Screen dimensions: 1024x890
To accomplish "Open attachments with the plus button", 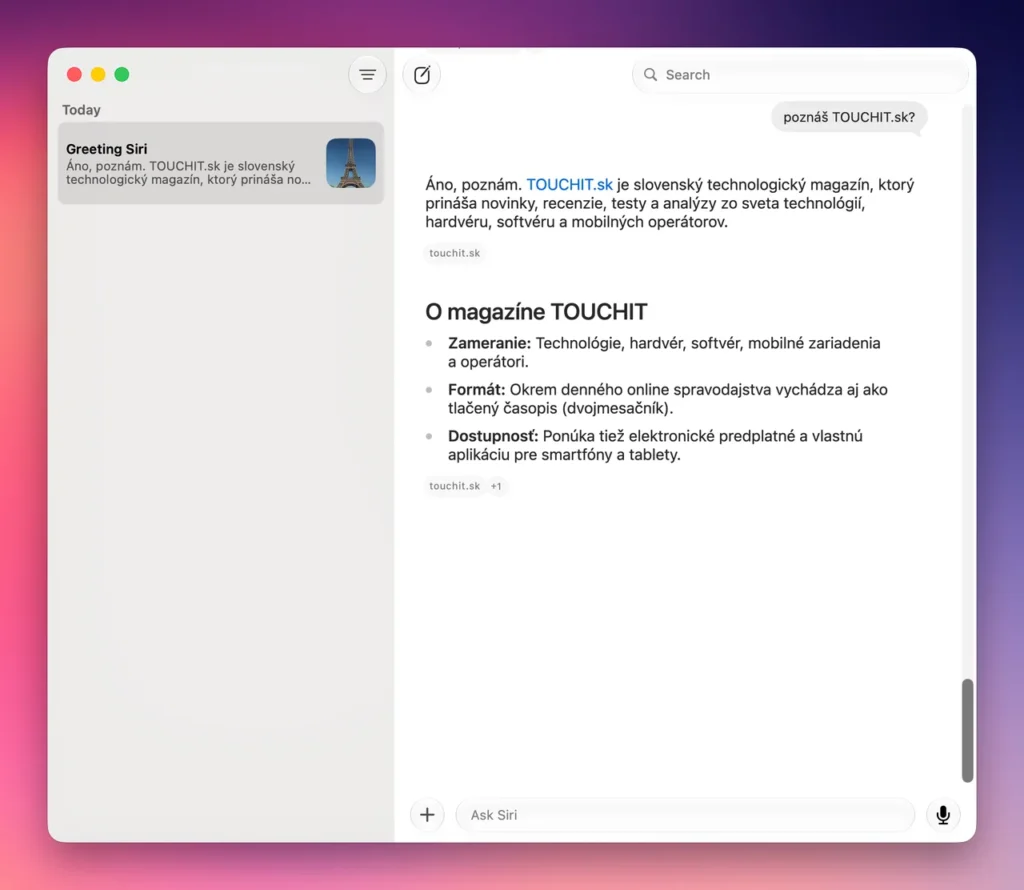I will coord(427,815).
